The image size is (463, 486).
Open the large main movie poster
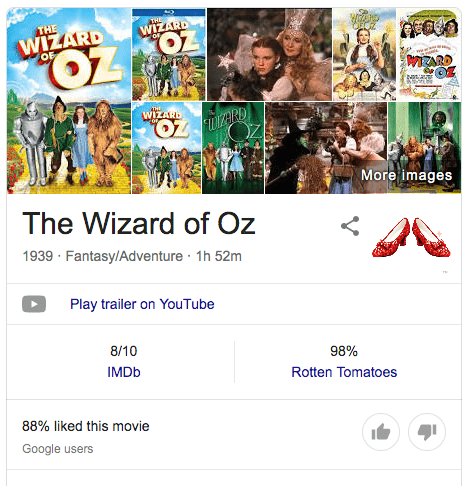coord(69,101)
